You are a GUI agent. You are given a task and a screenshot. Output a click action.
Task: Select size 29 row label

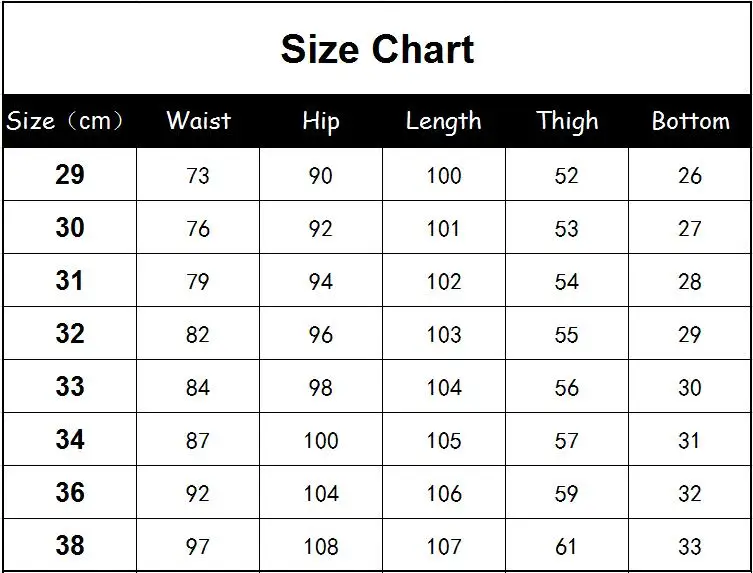click(70, 174)
